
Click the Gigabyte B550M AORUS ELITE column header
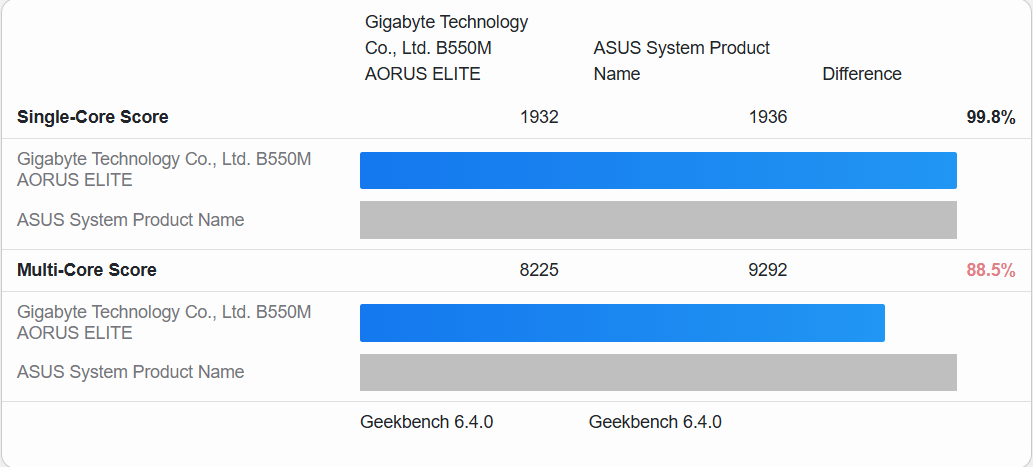coord(446,48)
